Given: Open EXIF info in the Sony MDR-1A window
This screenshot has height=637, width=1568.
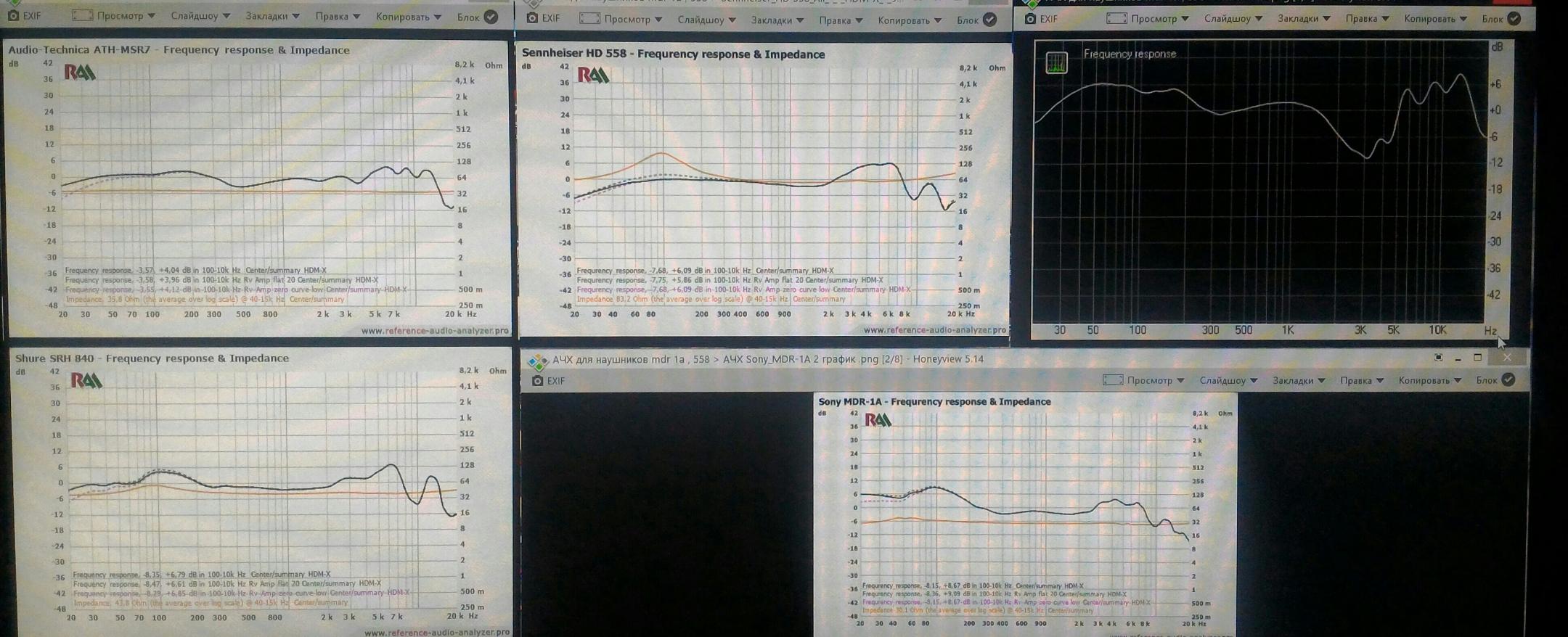Looking at the screenshot, I should [548, 380].
